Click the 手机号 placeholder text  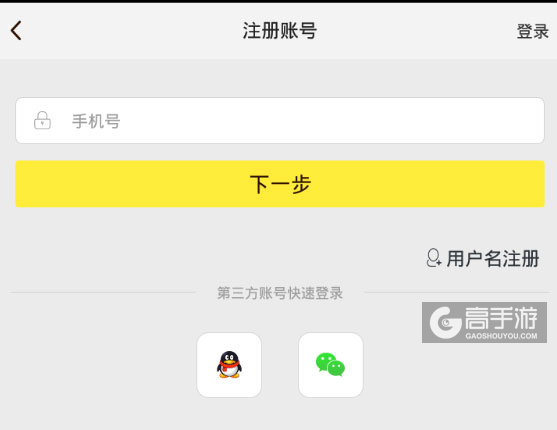tap(96, 121)
